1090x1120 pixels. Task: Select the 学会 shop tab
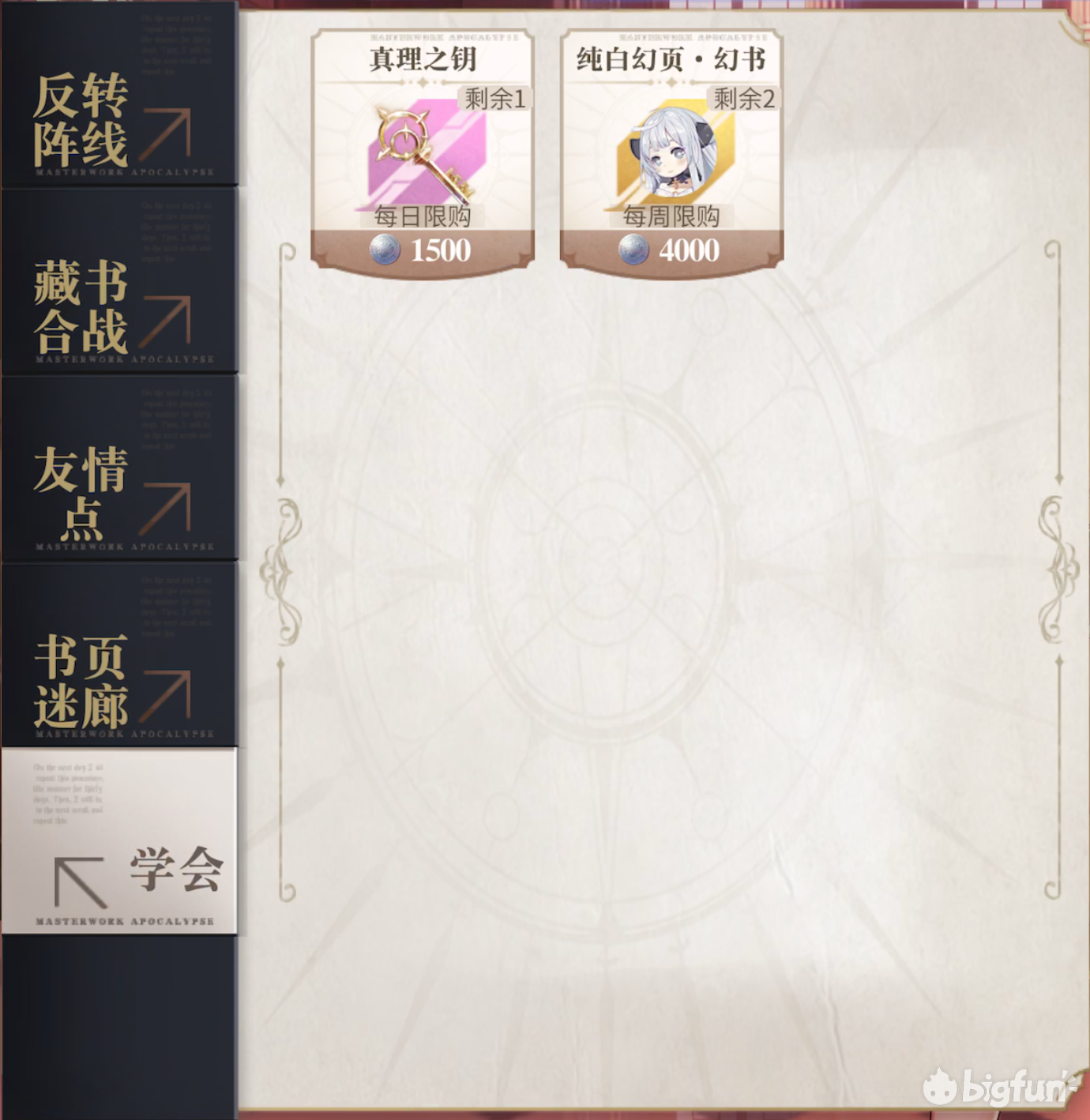tap(119, 842)
